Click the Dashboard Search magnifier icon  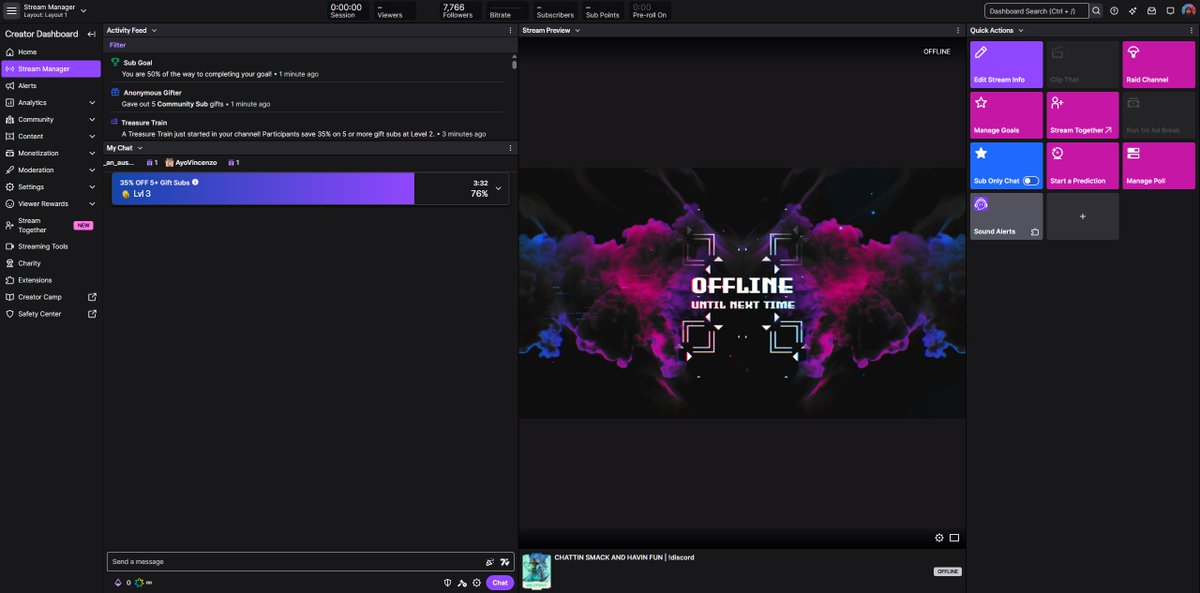pyautogui.click(x=1096, y=11)
